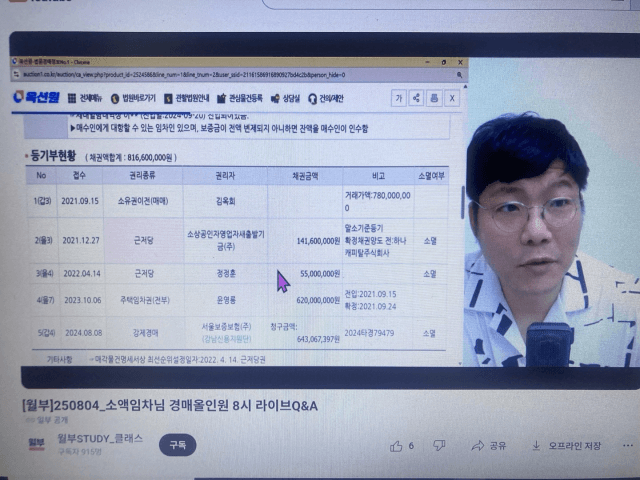Click the 기타사항 row label

[60, 360]
